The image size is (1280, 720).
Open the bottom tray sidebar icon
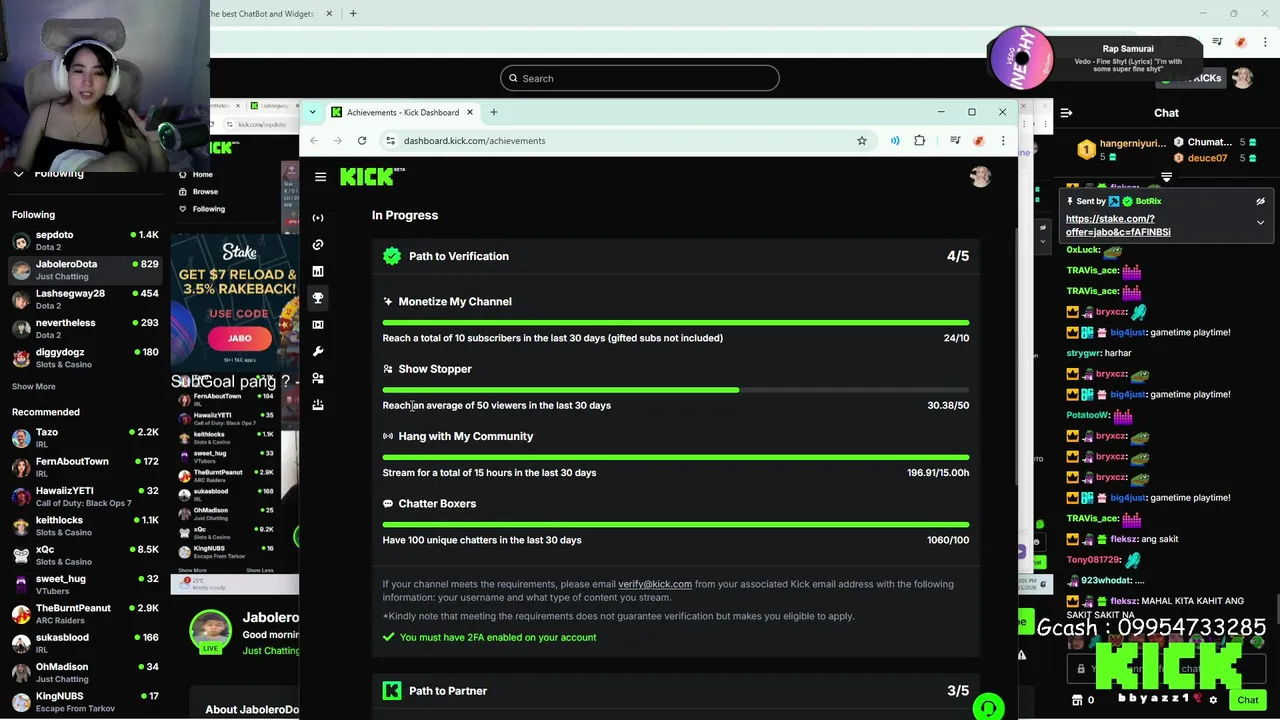pos(318,405)
